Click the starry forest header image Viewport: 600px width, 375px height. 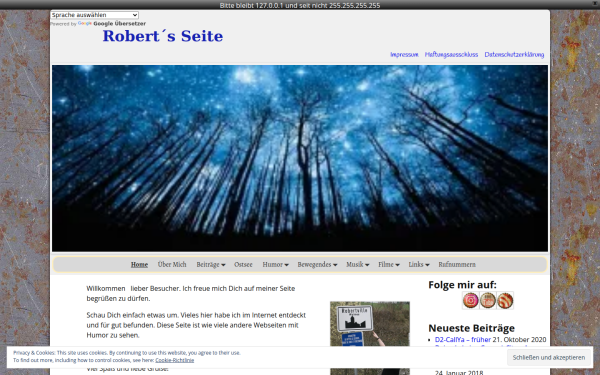pos(300,158)
